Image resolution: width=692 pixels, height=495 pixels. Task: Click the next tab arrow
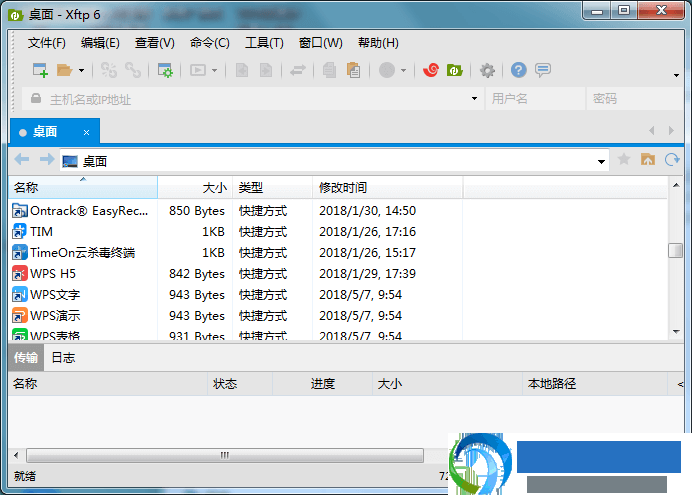(x=671, y=131)
